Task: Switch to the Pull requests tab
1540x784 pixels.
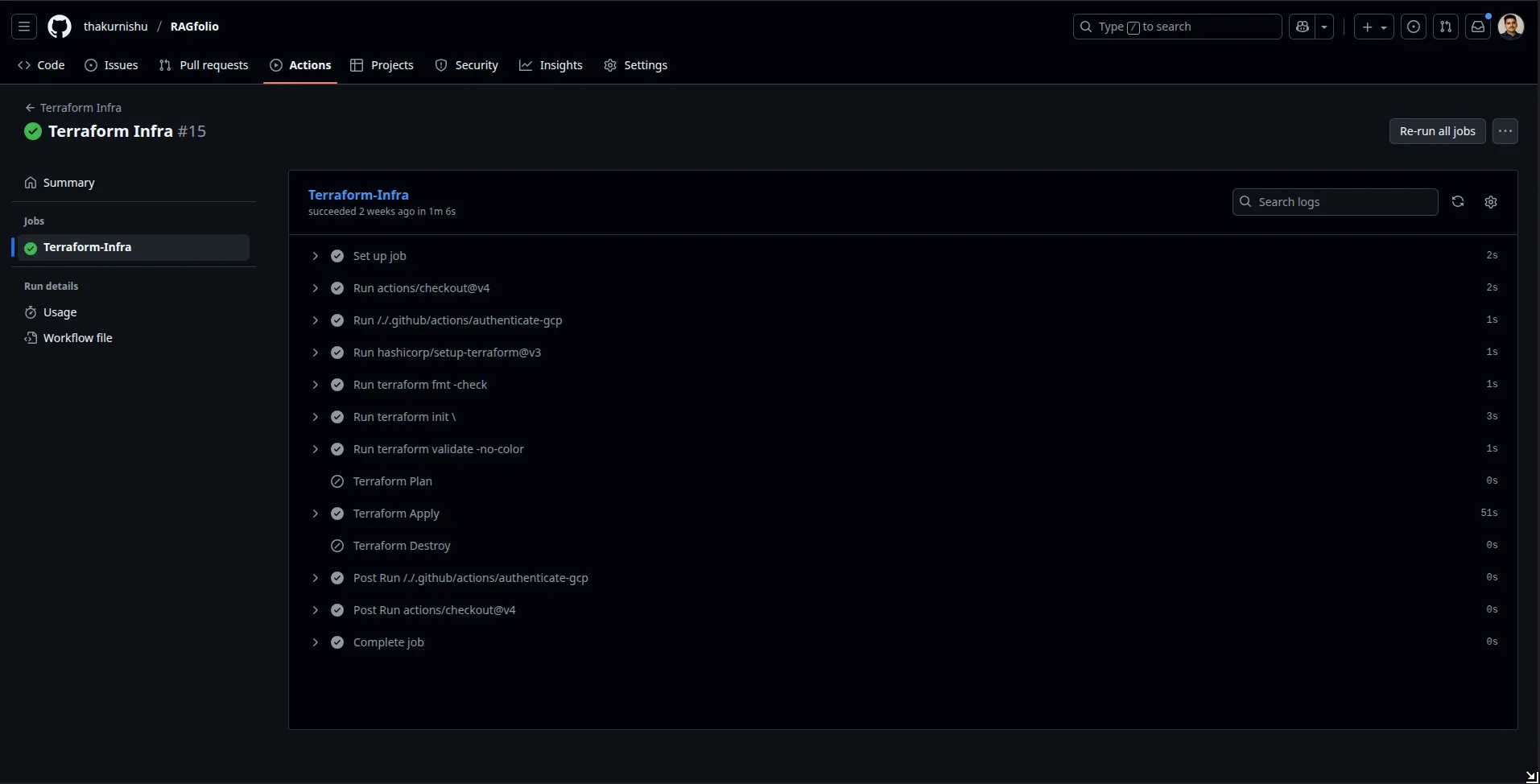Action: click(x=204, y=65)
